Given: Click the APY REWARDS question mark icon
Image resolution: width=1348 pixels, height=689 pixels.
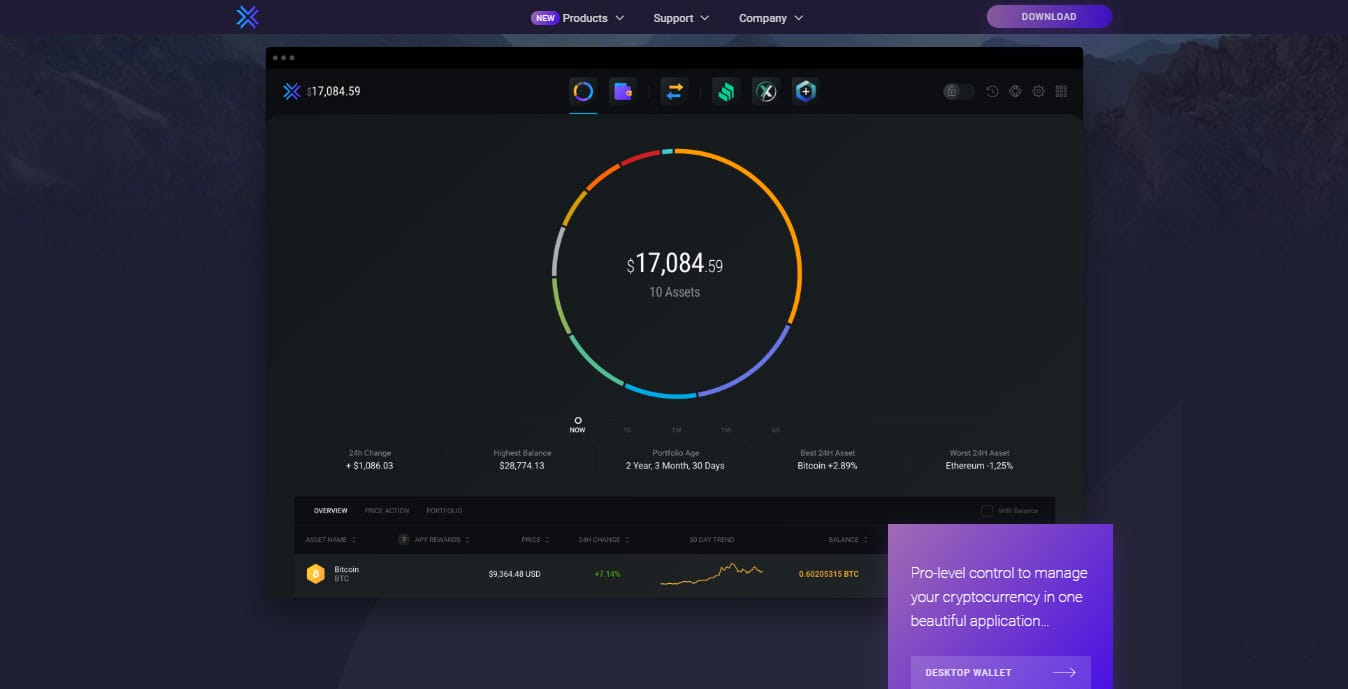Looking at the screenshot, I should click(x=404, y=540).
